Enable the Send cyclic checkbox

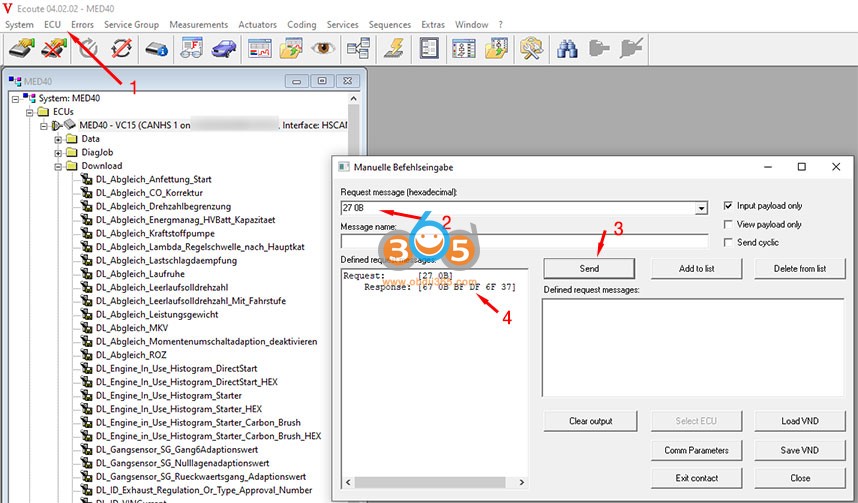pyautogui.click(x=728, y=242)
